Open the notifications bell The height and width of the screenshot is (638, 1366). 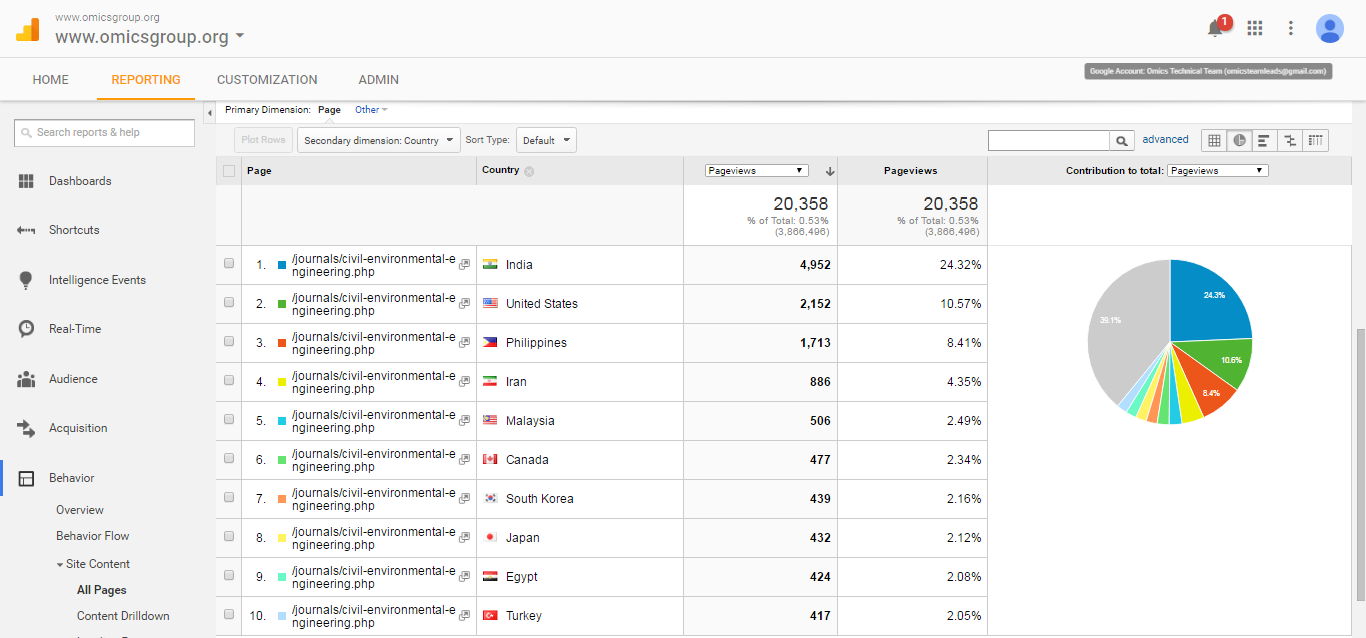1216,28
